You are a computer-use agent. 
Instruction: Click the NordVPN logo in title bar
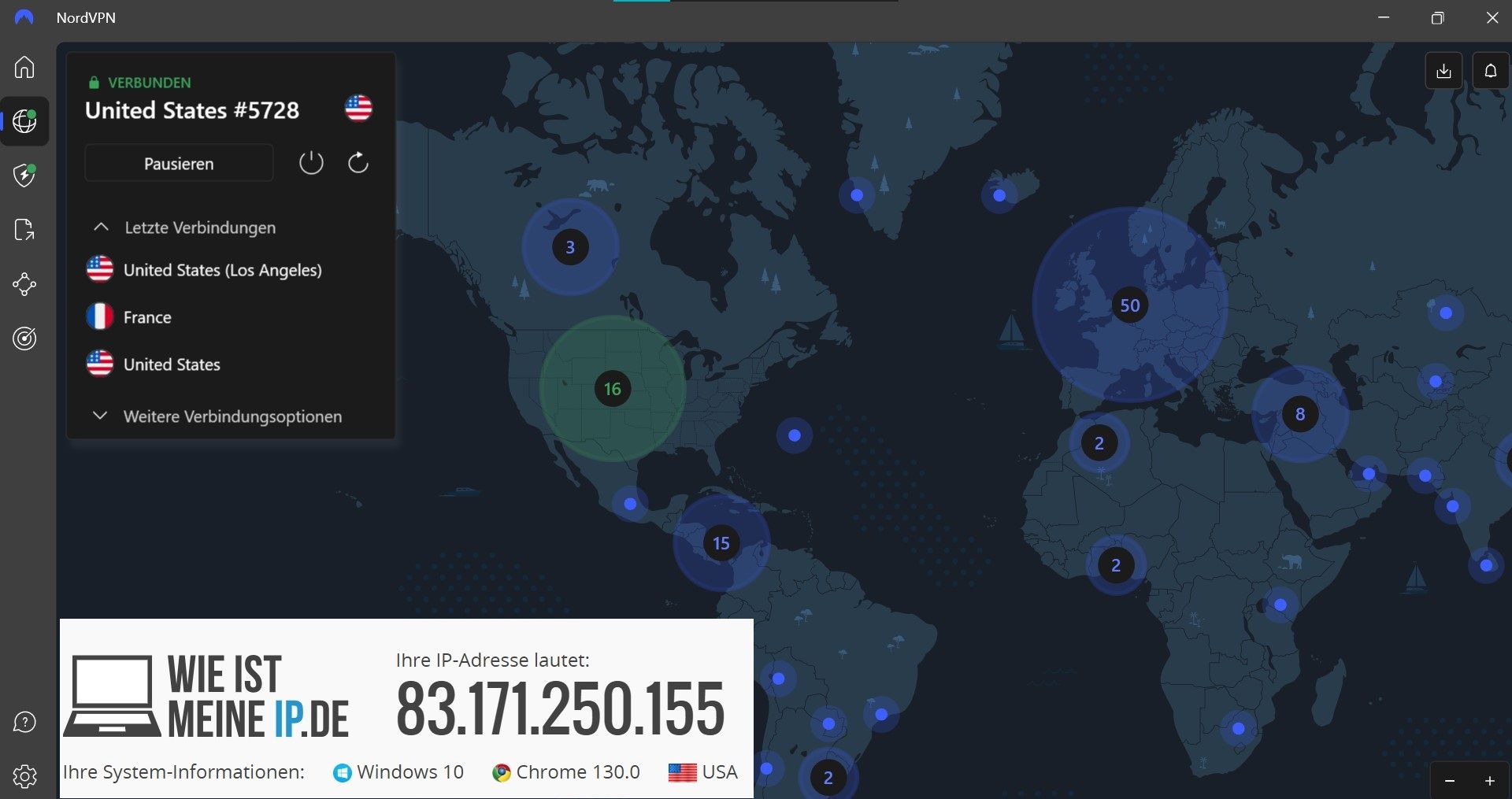pos(24,17)
